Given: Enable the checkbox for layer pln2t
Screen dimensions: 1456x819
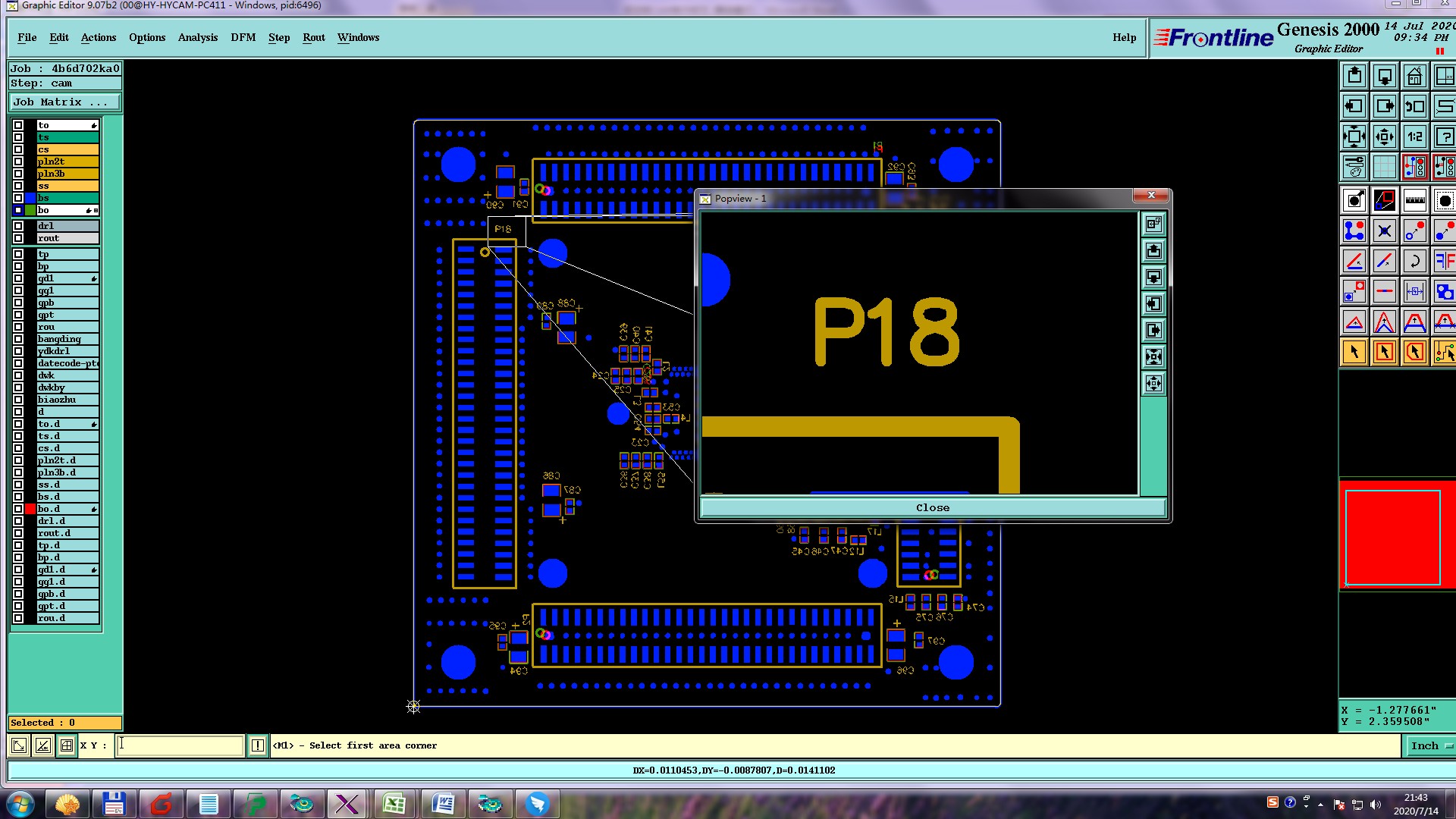Looking at the screenshot, I should point(18,162).
